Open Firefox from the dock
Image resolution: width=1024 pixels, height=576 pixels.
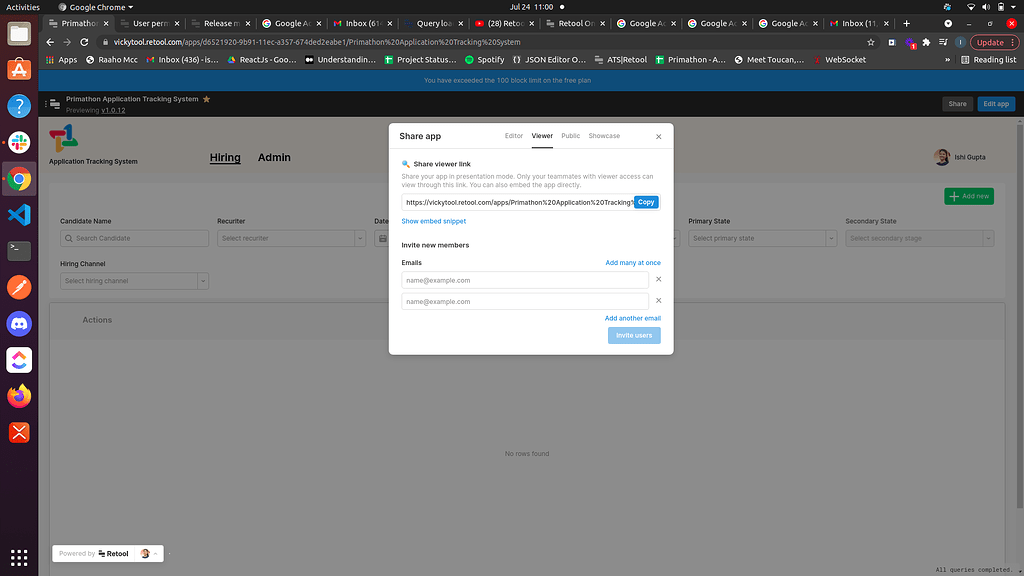click(19, 396)
